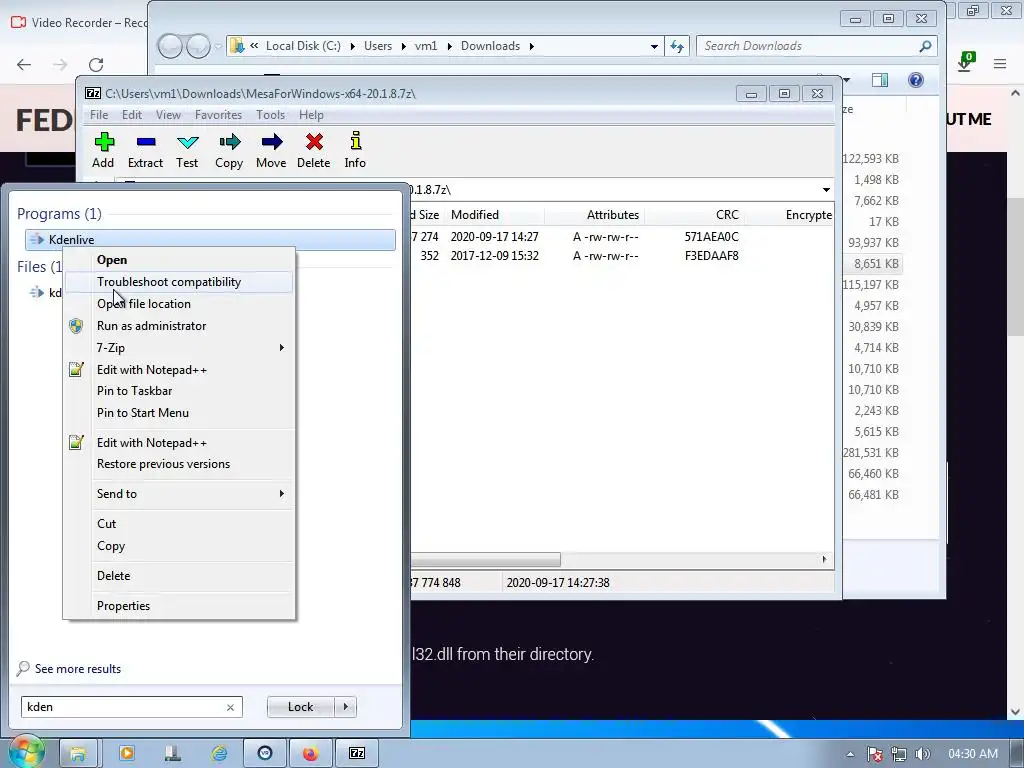1024x768 pixels.
Task: Click the search magnifier in Search Downloads
Action: coord(925,46)
